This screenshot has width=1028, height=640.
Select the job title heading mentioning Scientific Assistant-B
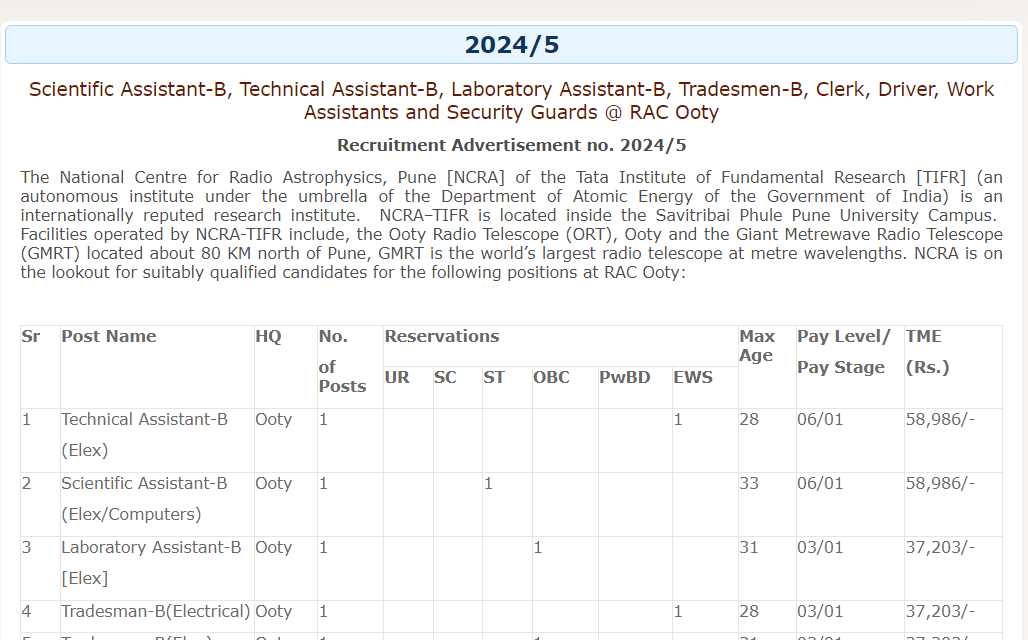point(511,100)
